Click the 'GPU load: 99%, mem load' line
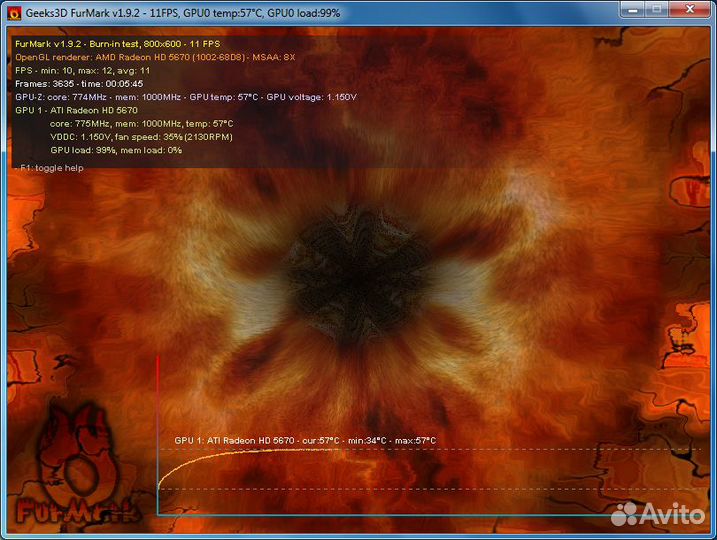 coord(116,150)
